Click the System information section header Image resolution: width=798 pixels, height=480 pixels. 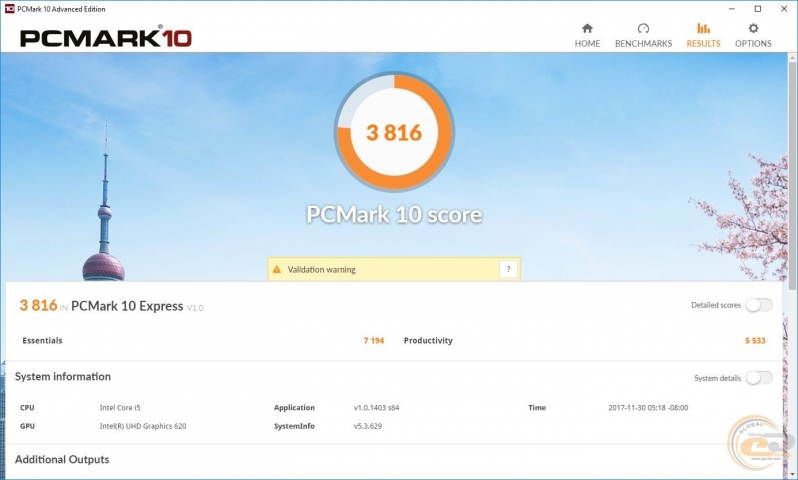coord(62,377)
